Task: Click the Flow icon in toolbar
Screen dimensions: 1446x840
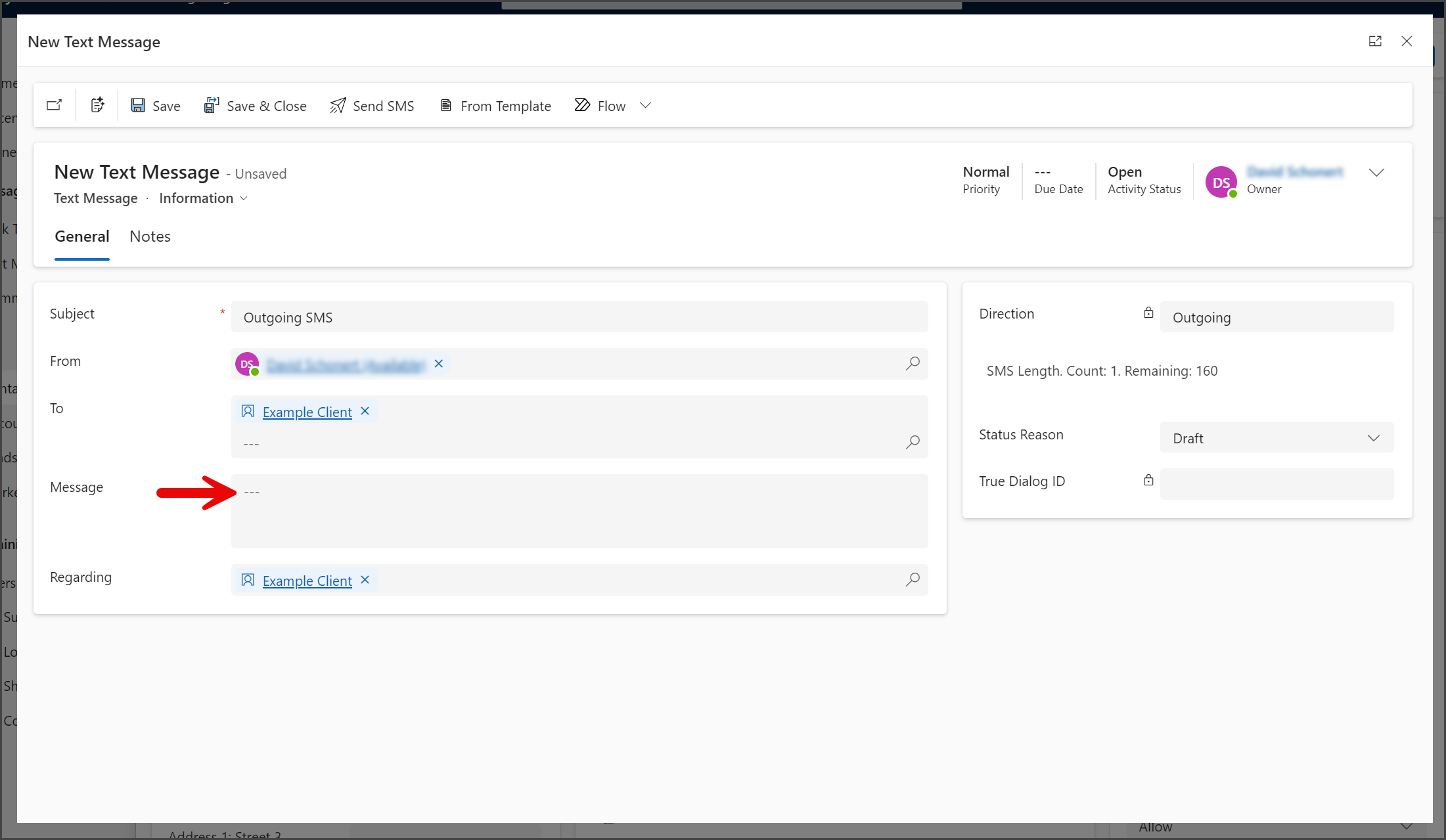Action: coord(582,105)
